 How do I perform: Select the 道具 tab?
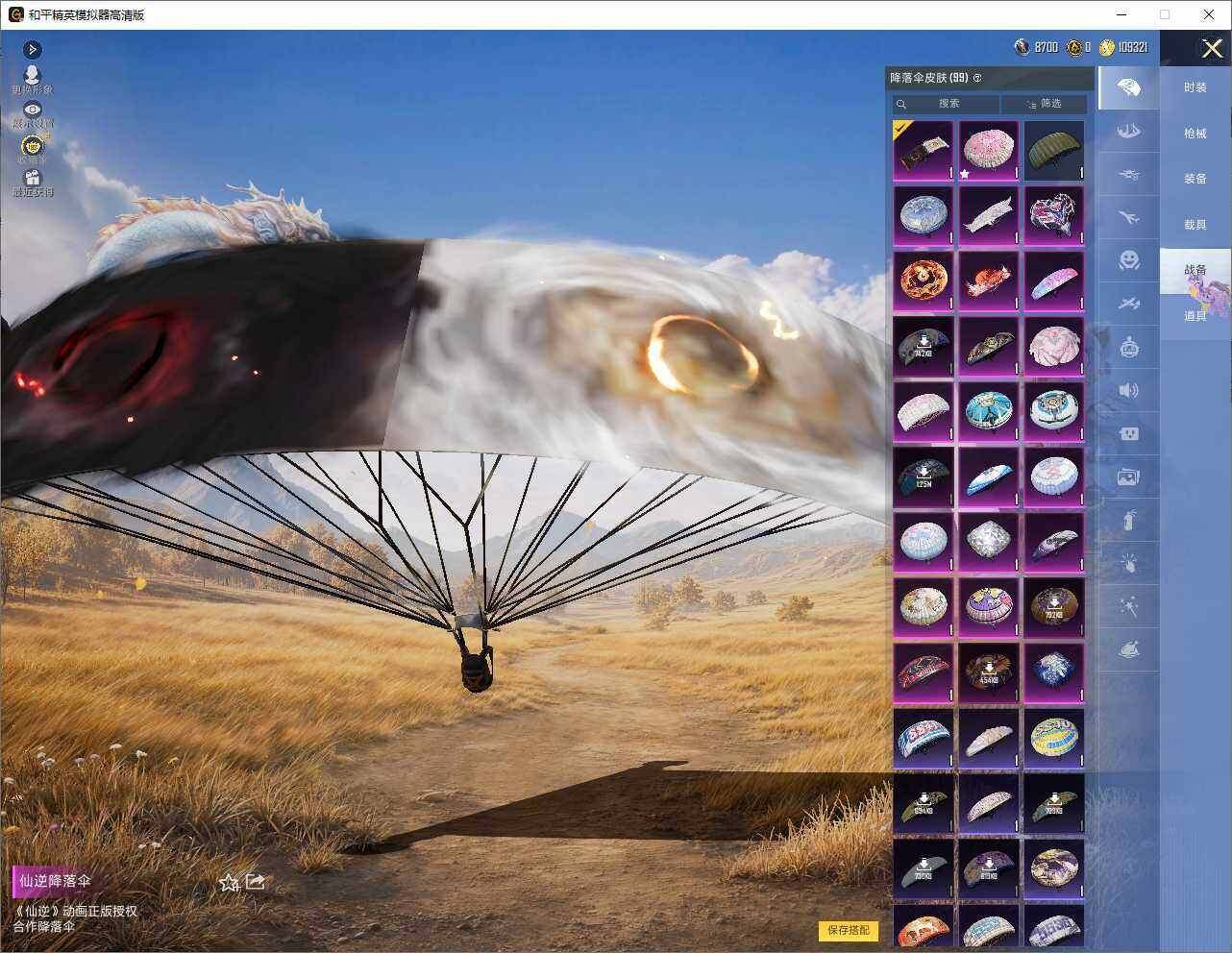pyautogui.click(x=1195, y=316)
